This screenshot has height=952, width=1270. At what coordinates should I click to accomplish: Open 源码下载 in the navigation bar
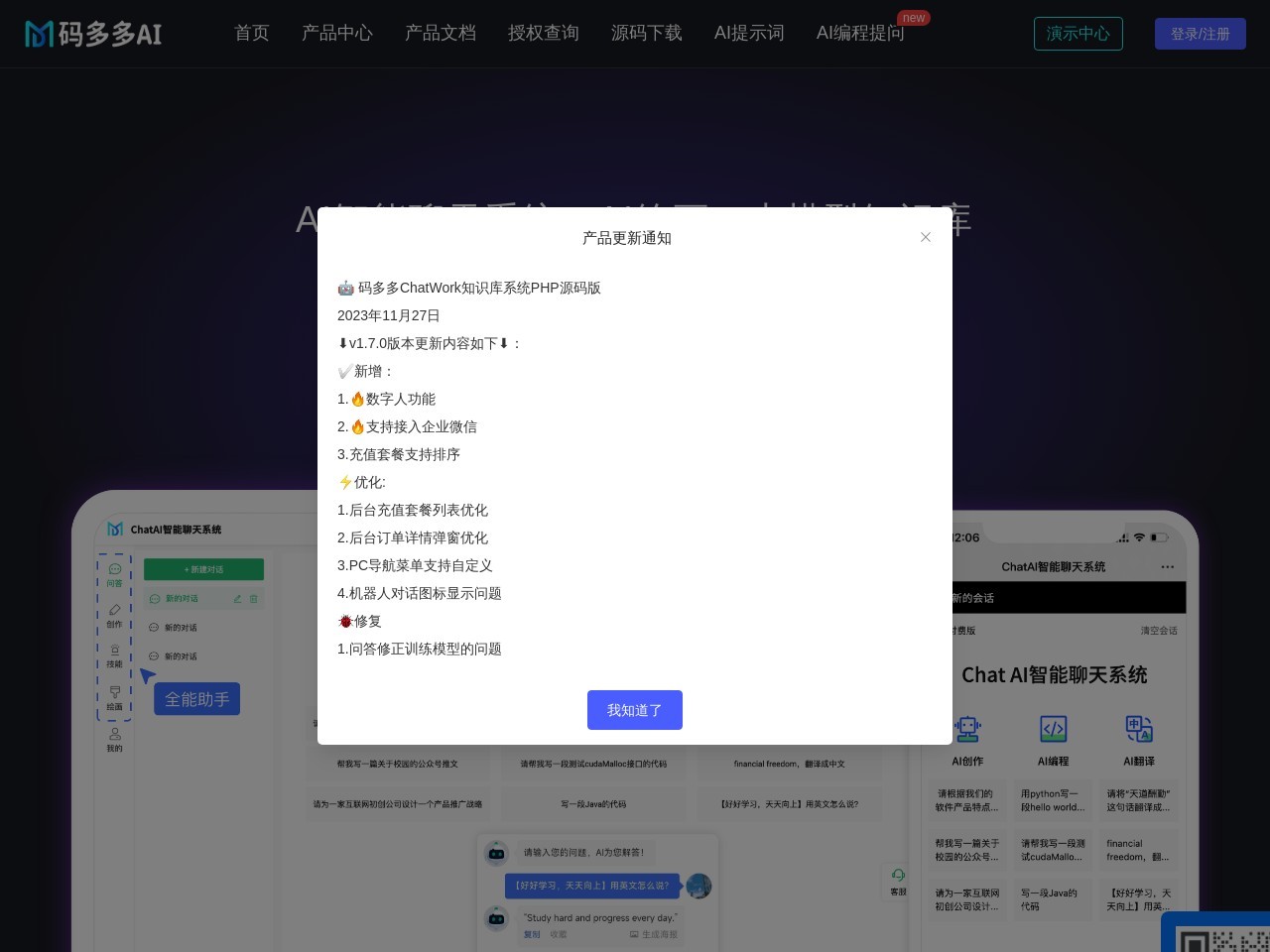(x=647, y=34)
